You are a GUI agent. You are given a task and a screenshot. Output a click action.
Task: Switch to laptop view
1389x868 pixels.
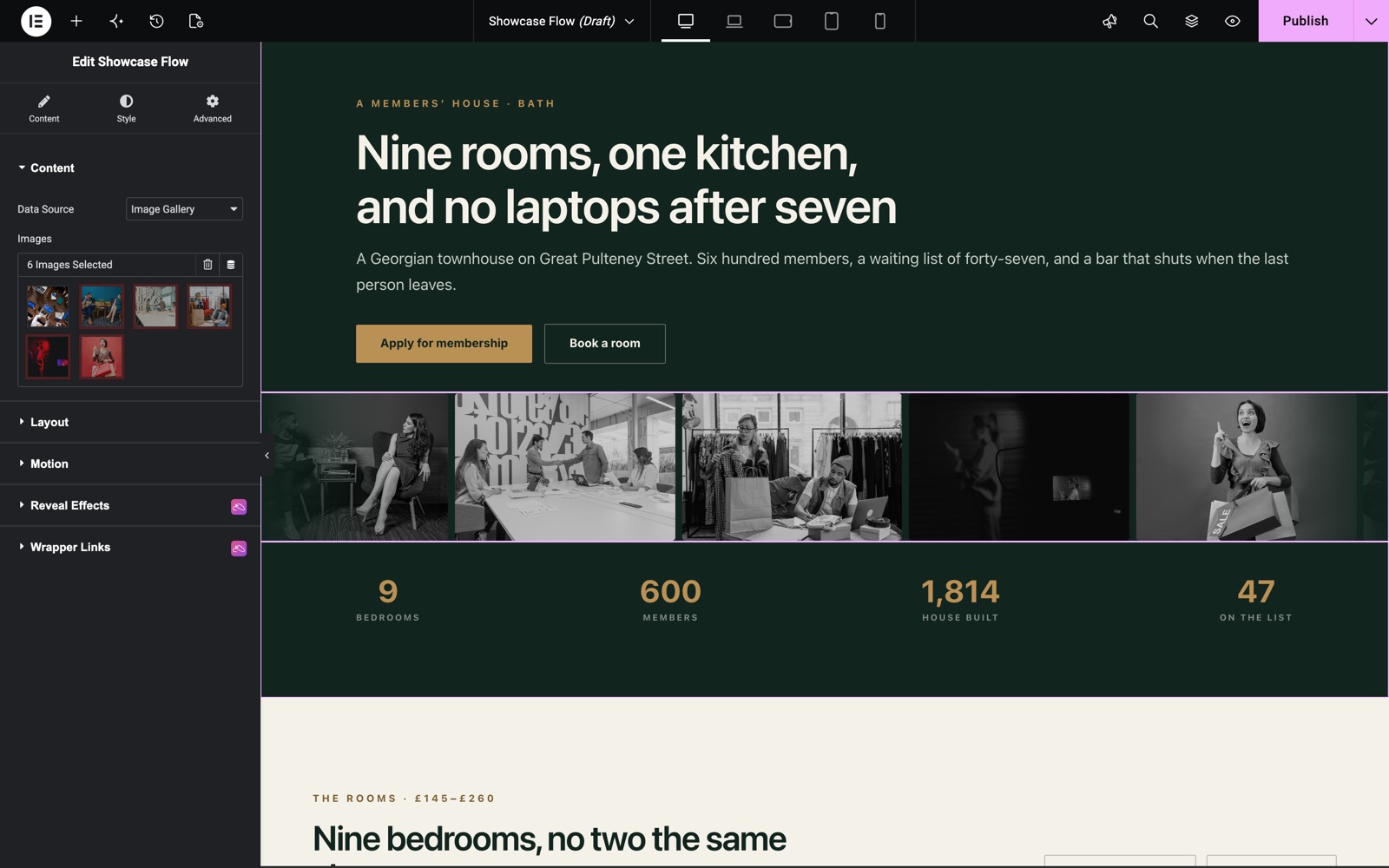(x=734, y=21)
